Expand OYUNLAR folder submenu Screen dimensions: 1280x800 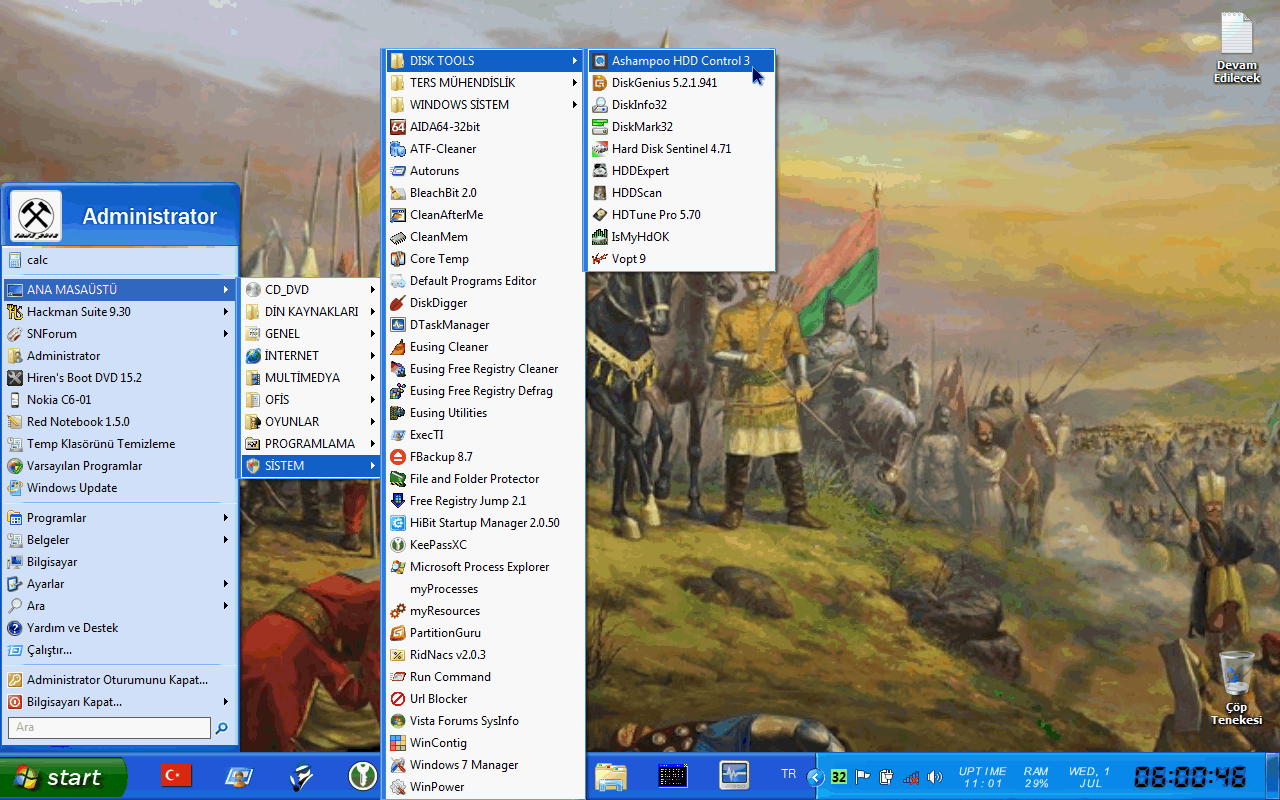point(311,422)
